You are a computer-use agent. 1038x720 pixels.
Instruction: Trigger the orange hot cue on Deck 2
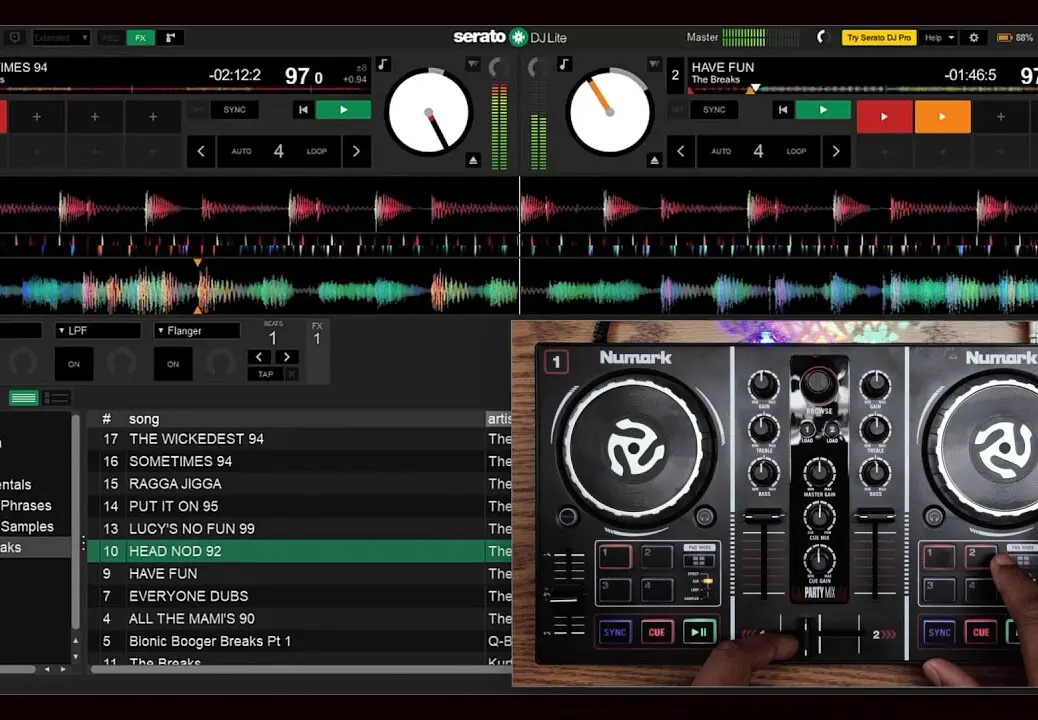click(x=943, y=116)
